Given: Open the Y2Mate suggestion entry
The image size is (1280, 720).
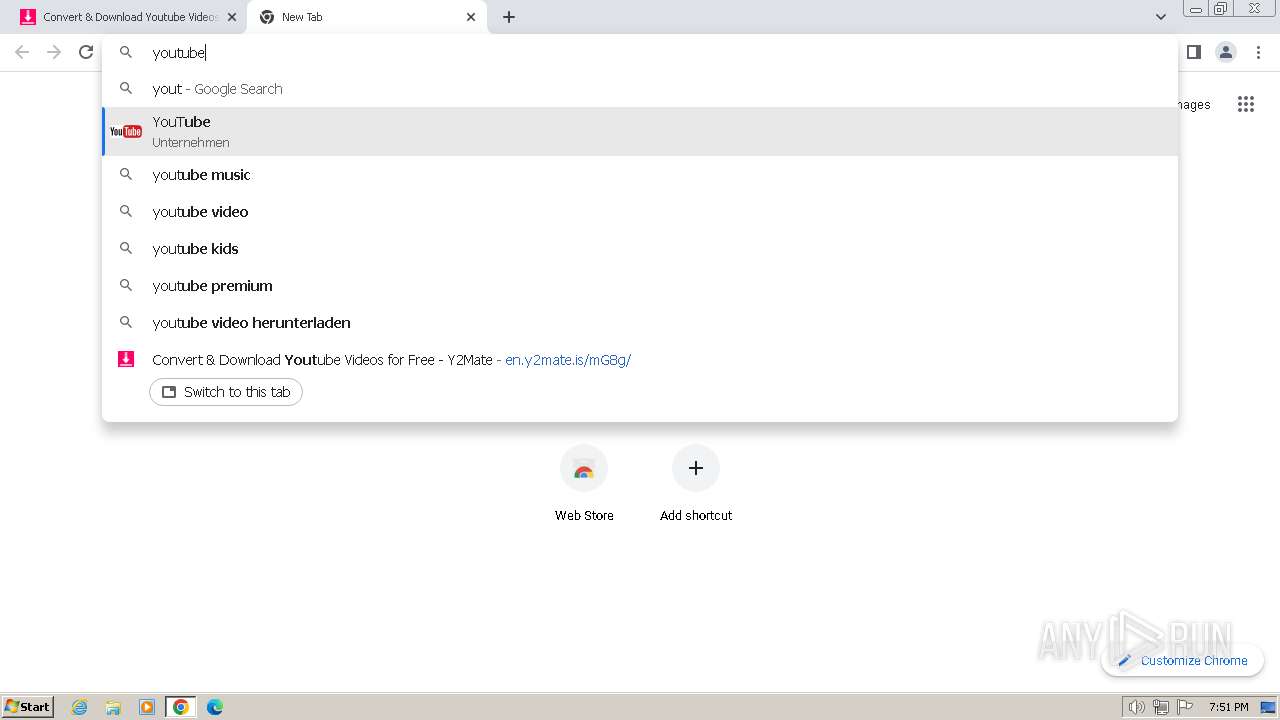Looking at the screenshot, I should [x=640, y=360].
